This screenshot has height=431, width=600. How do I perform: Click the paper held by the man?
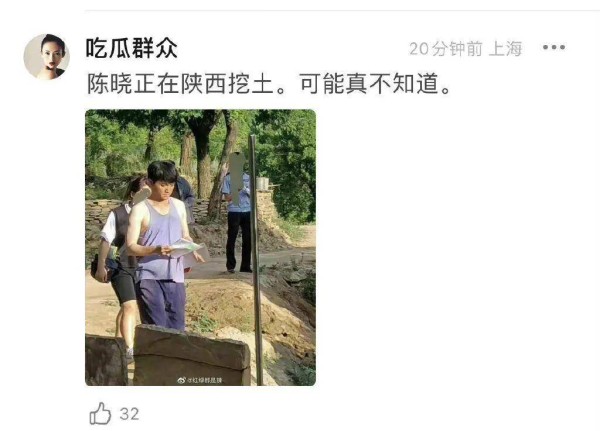[x=184, y=247]
